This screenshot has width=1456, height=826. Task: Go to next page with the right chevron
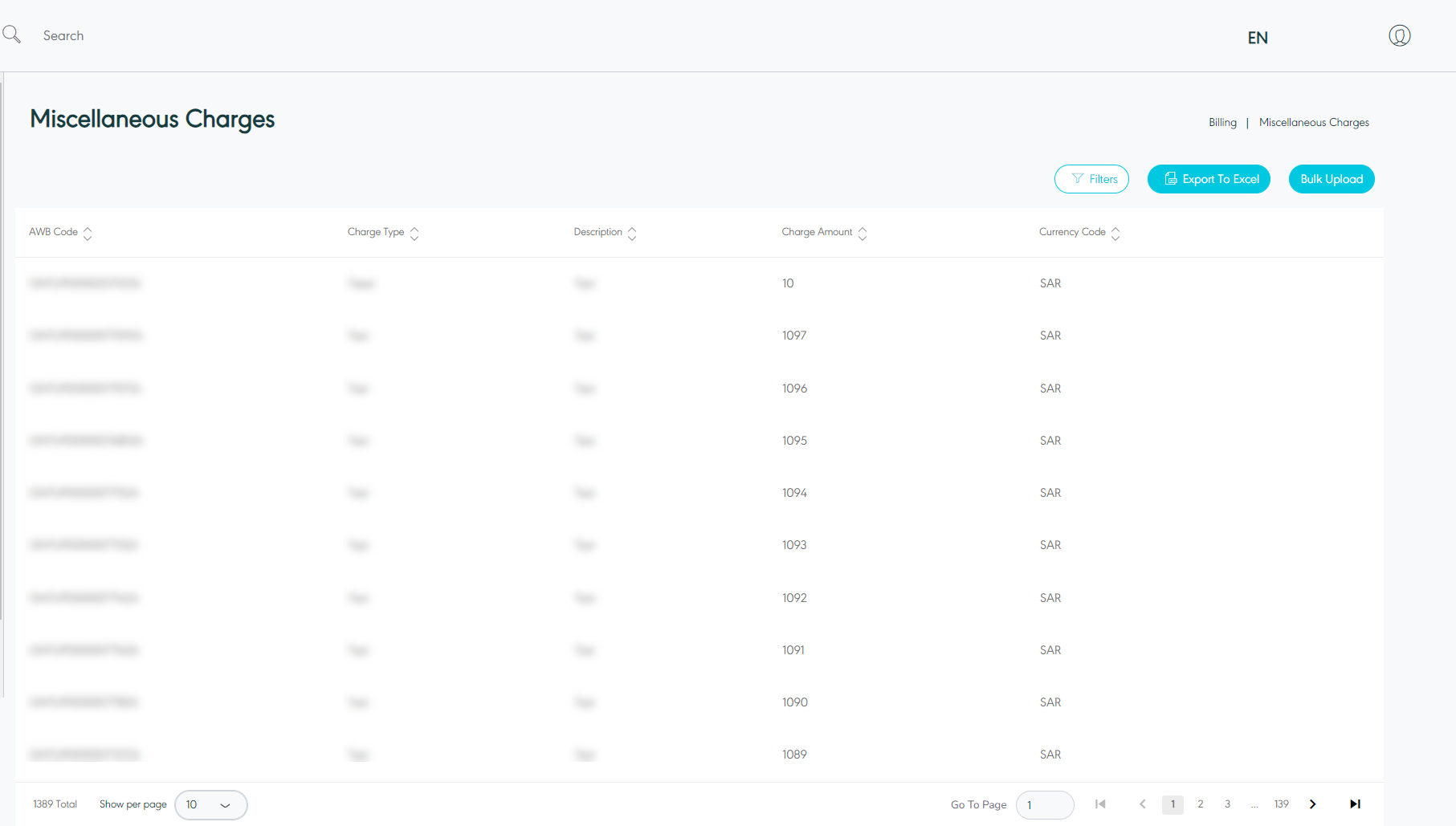coord(1312,804)
